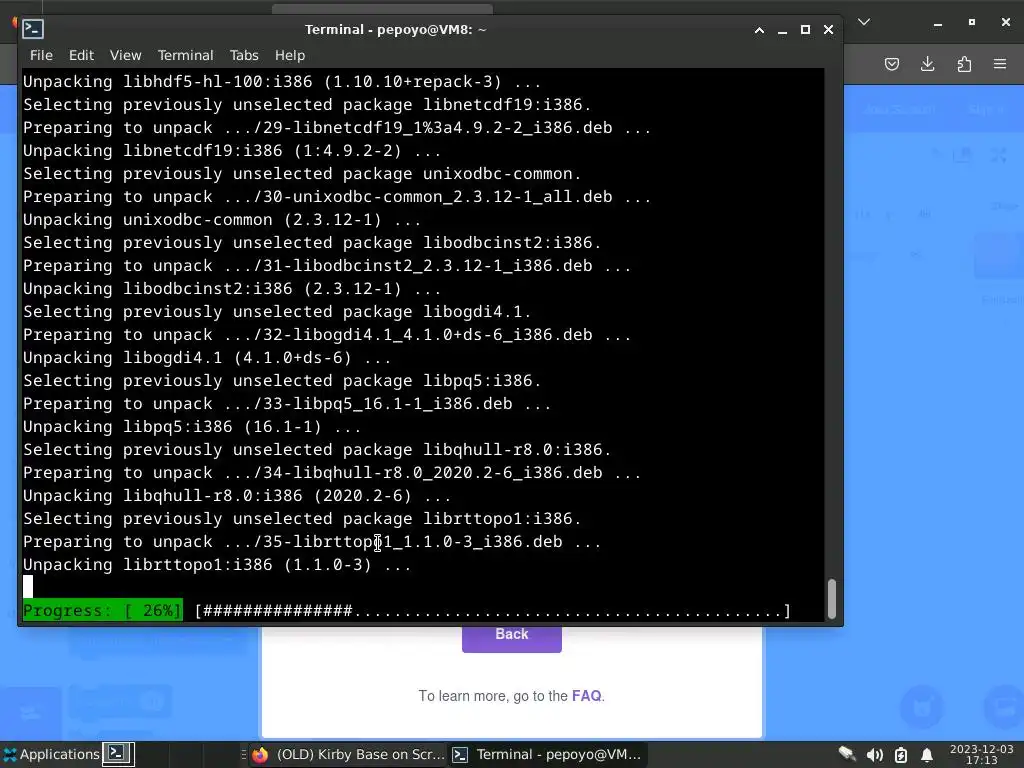The image size is (1024, 768).
Task: Minimize the Firefox window
Action: [938, 23]
